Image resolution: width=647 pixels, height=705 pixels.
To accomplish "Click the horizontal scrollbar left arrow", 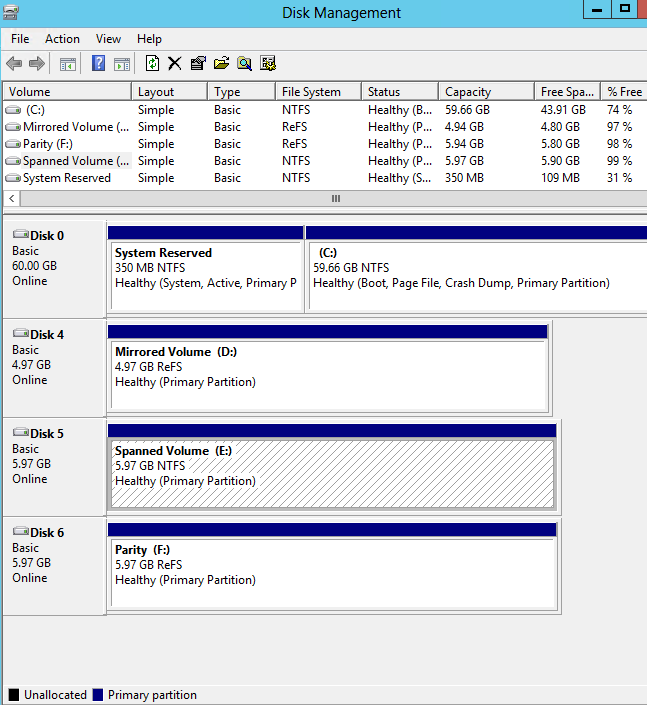I will 11,199.
